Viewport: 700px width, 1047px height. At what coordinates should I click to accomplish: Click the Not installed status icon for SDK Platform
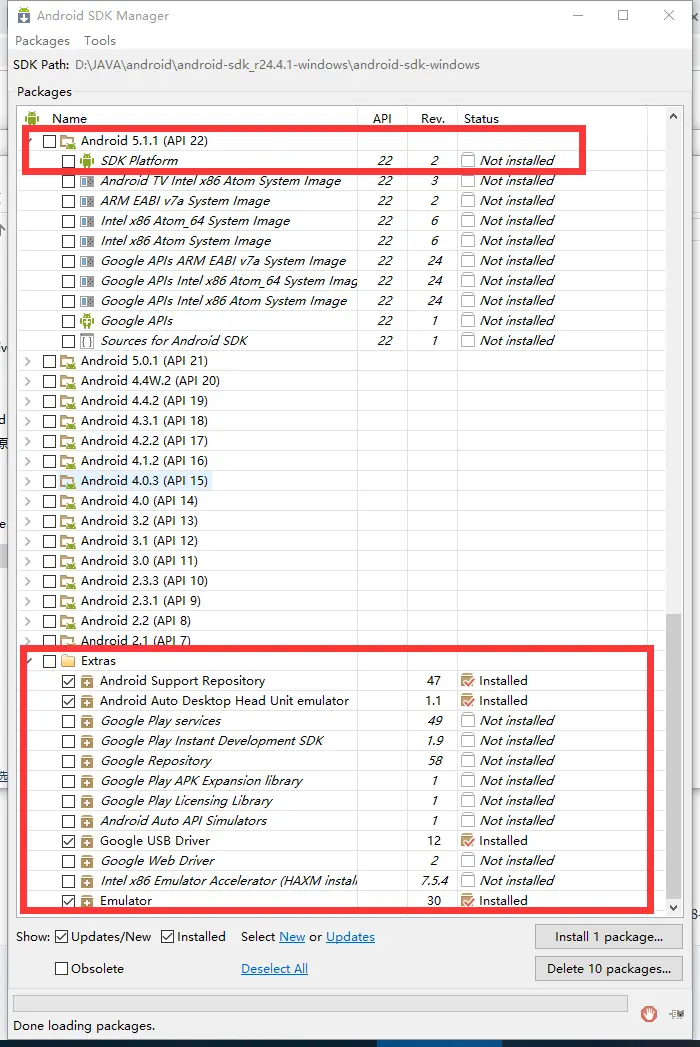coord(468,160)
